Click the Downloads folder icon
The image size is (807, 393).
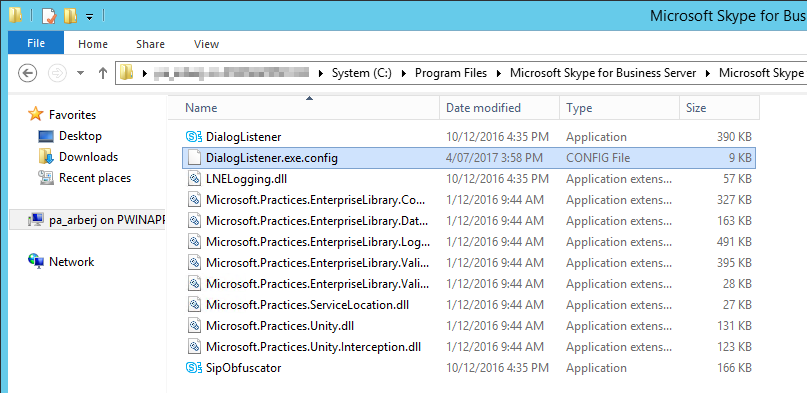[x=46, y=157]
